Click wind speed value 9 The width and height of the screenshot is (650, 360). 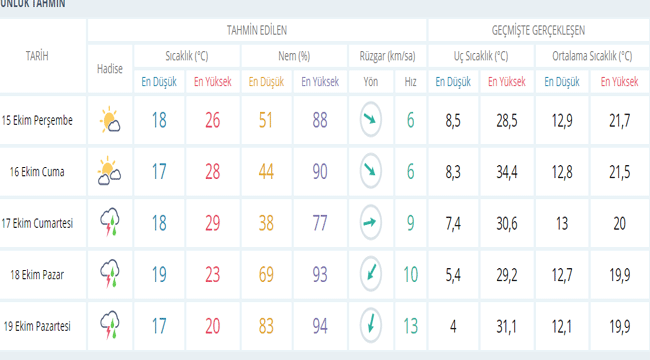coord(410,223)
